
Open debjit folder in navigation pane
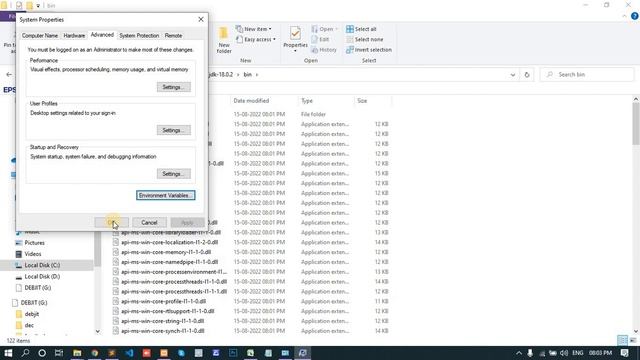click(x=31, y=314)
